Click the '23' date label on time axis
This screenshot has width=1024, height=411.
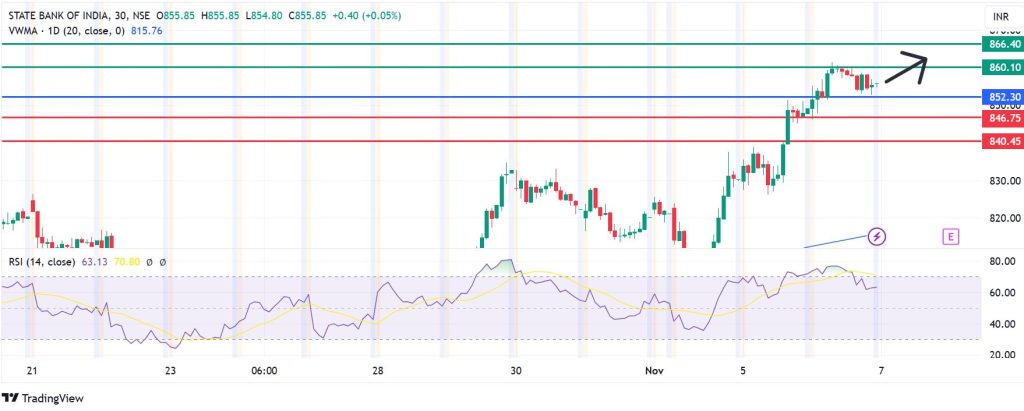(170, 370)
